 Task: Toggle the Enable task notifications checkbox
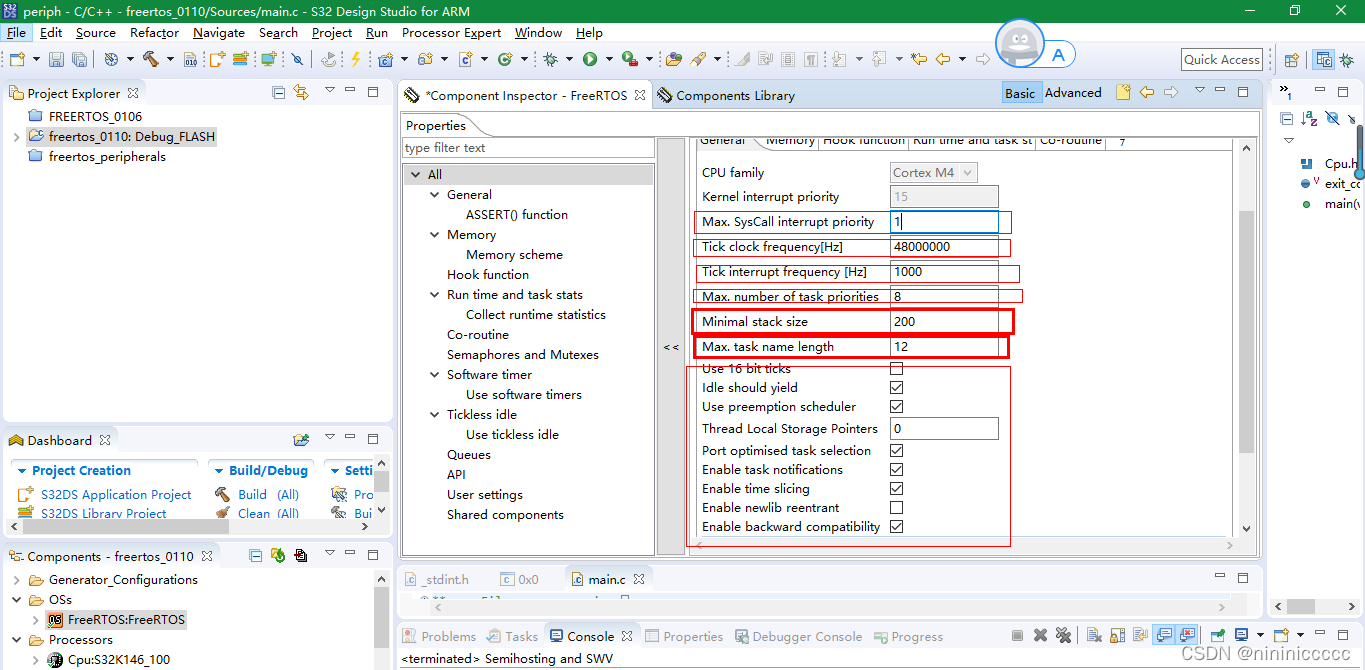coord(896,470)
